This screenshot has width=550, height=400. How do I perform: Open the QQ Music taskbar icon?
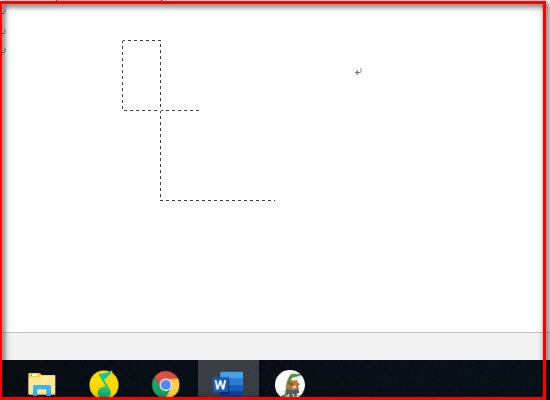click(x=104, y=384)
